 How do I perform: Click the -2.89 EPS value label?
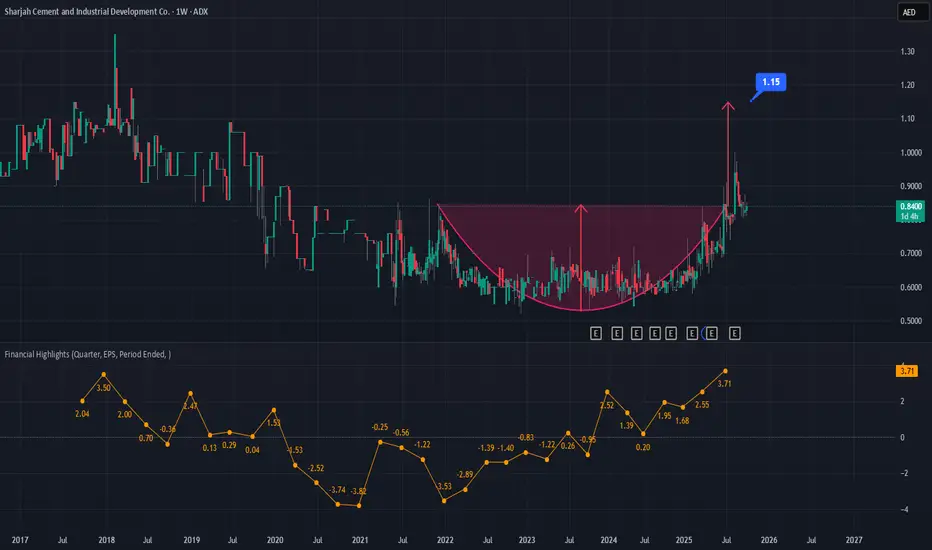(x=465, y=474)
